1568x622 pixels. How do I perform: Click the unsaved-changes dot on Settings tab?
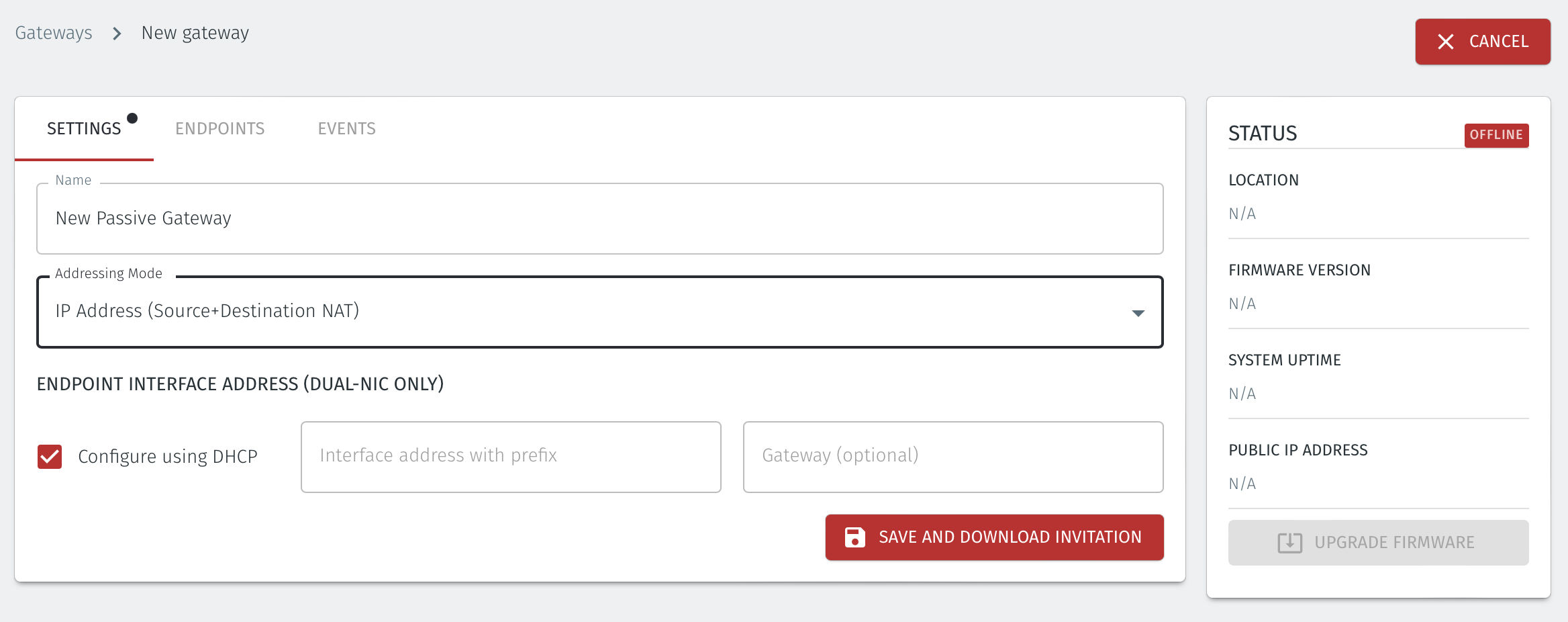(x=132, y=118)
